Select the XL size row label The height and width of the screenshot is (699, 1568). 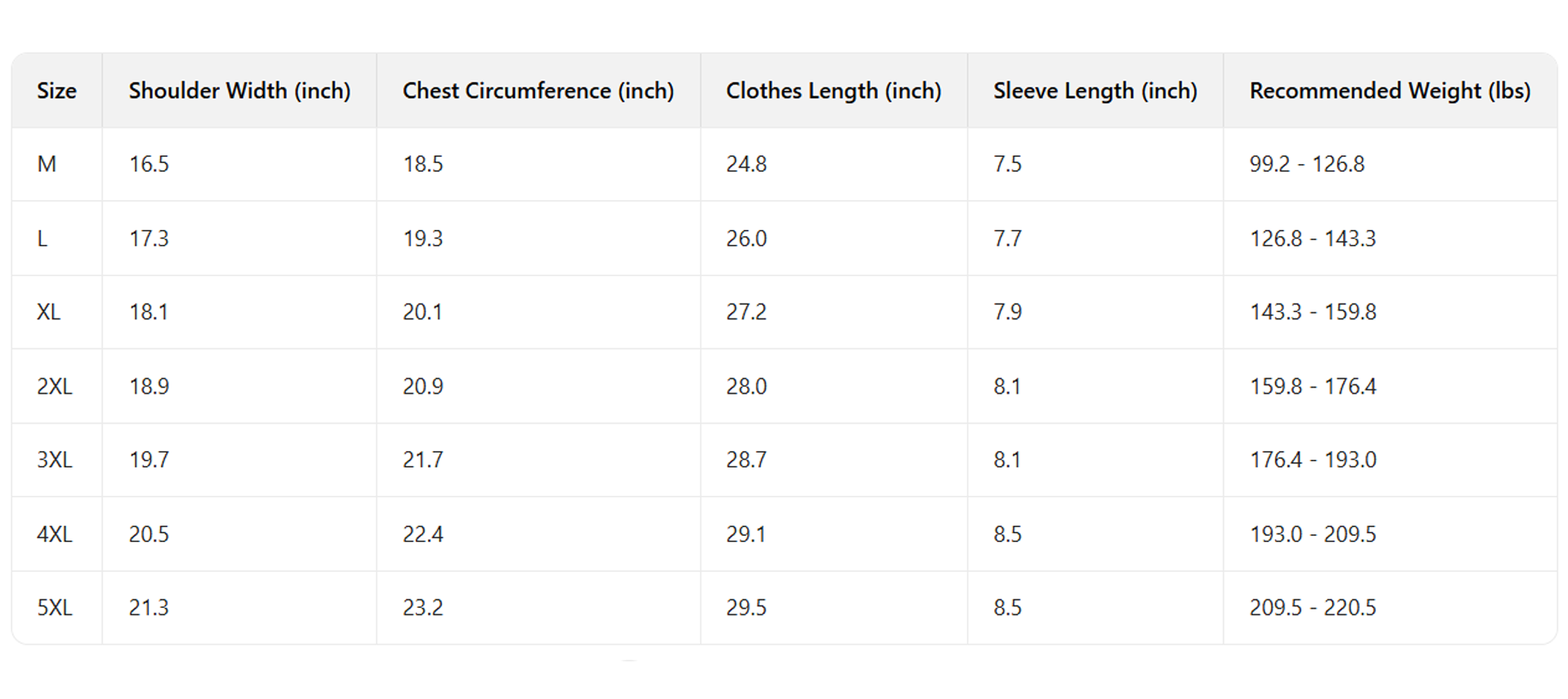pyautogui.click(x=49, y=312)
